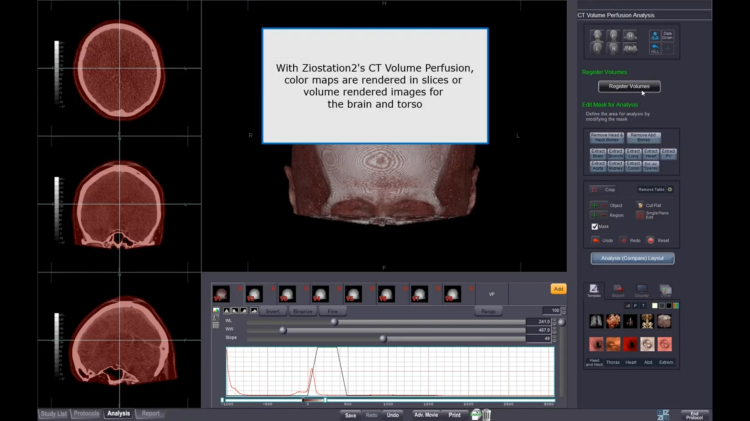Switch to the Other tab
The width and height of the screenshot is (750, 421).
665,290
